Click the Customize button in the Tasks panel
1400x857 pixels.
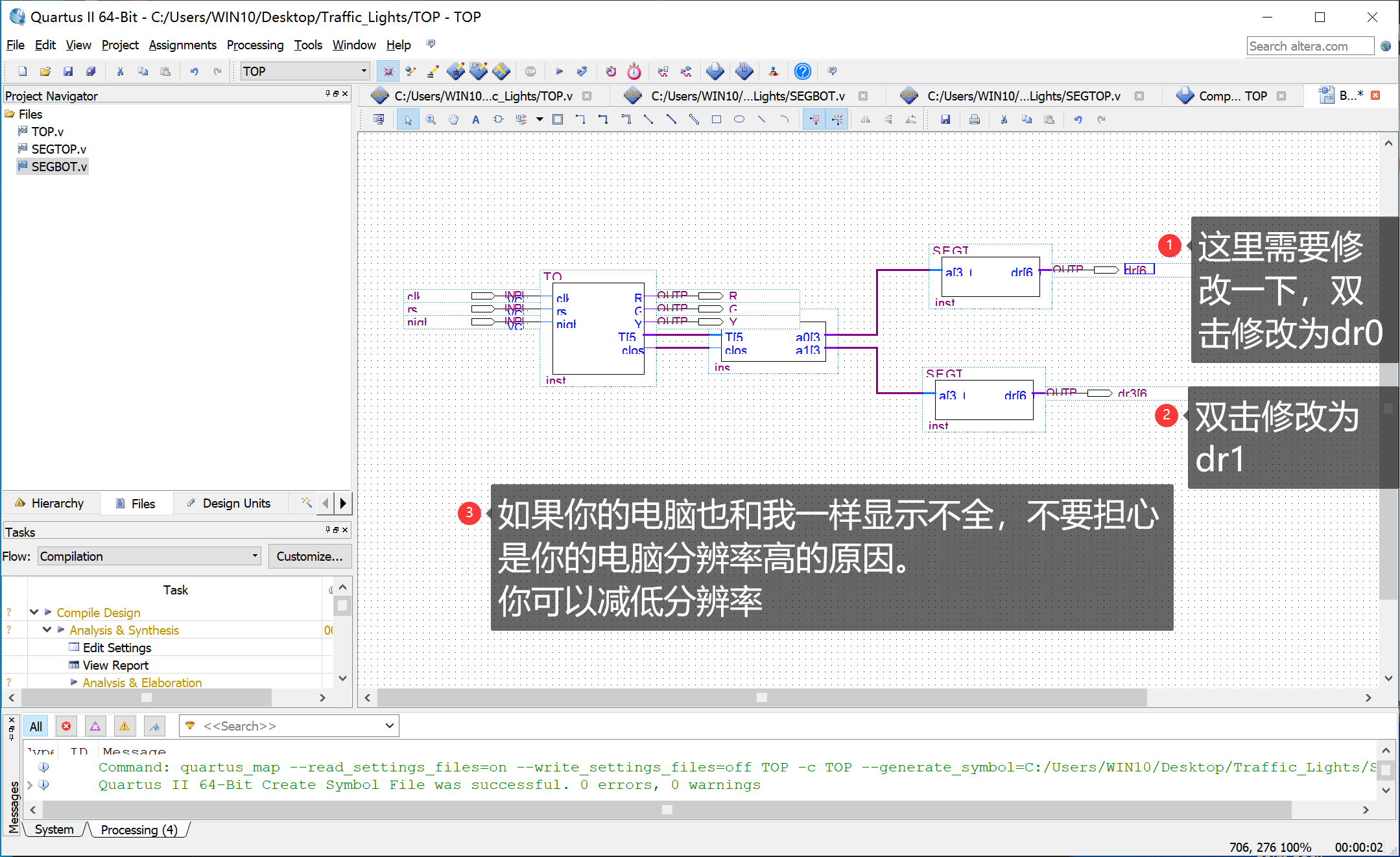point(309,556)
